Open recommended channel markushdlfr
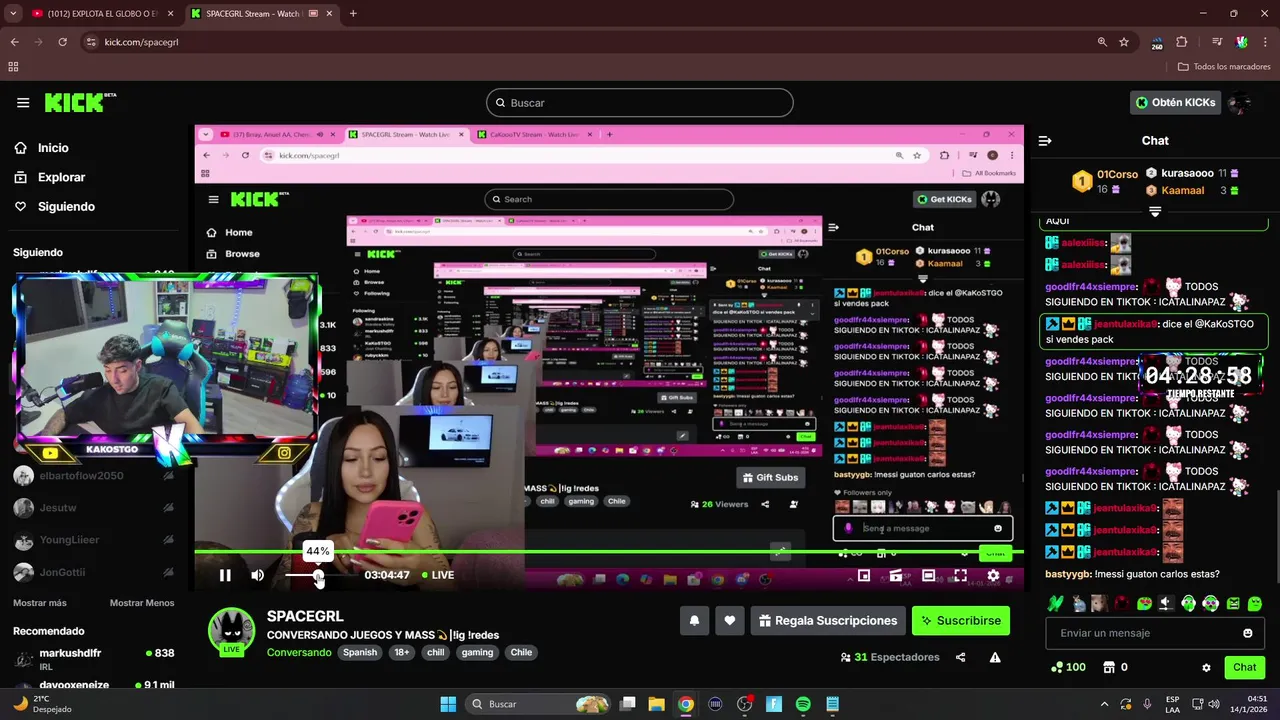Viewport: 1280px width, 720px height. click(x=94, y=659)
